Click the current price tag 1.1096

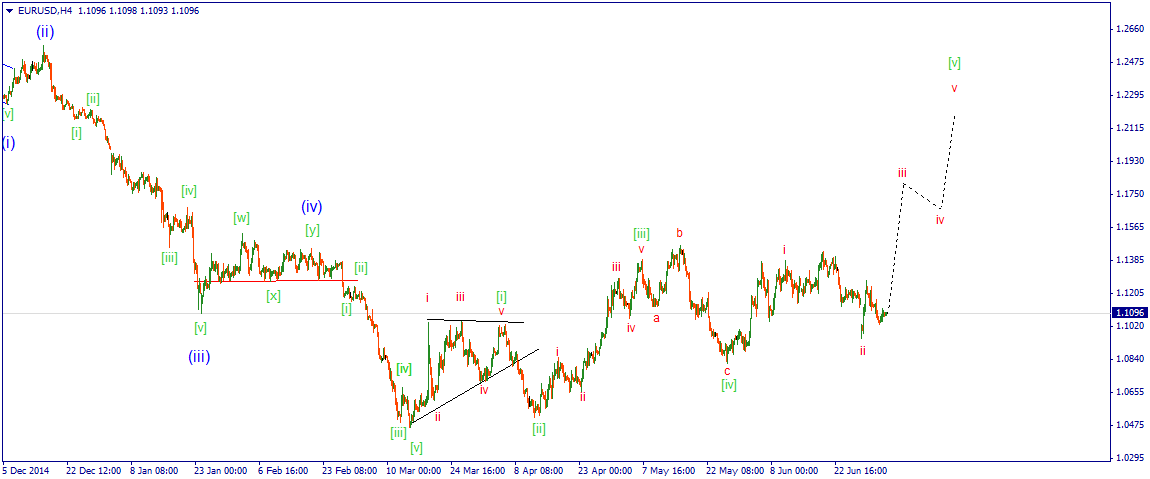pos(1127,312)
